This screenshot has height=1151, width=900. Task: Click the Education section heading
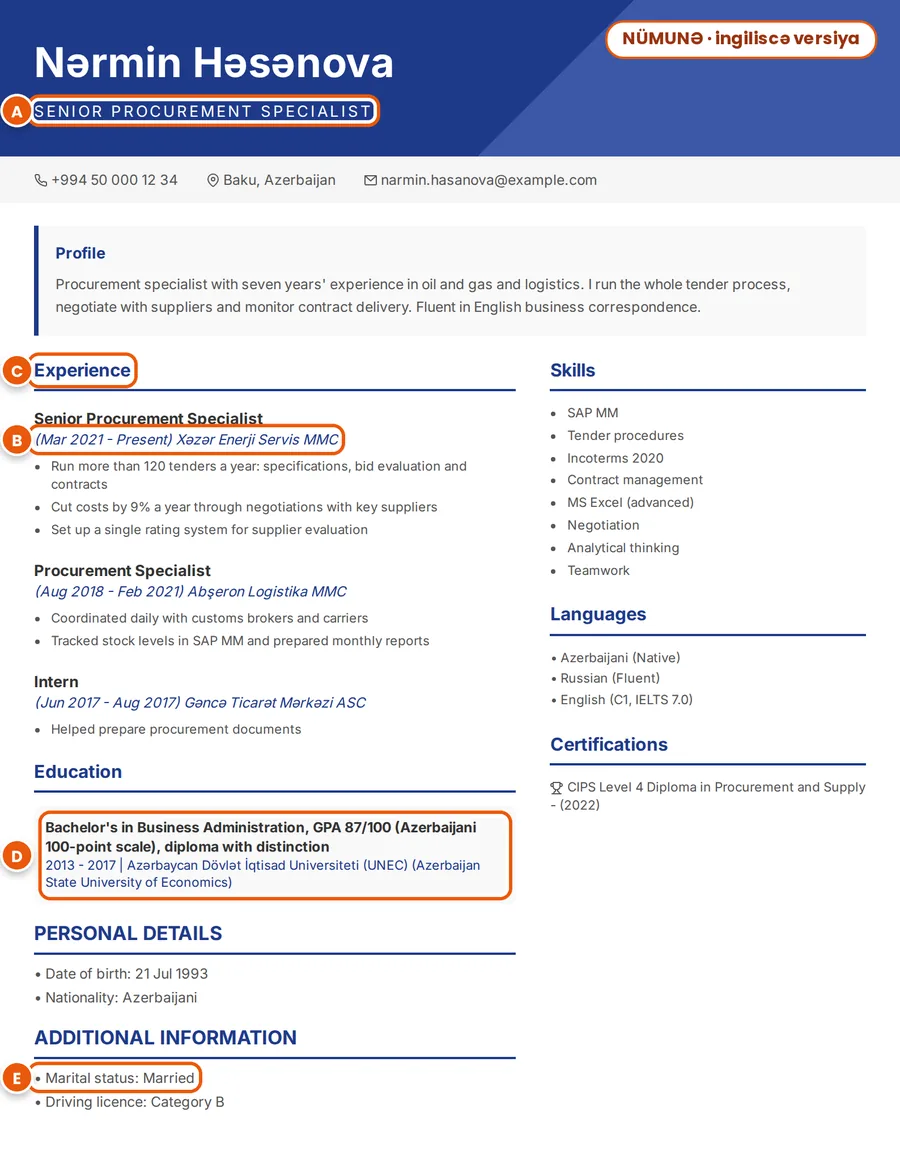coord(78,771)
